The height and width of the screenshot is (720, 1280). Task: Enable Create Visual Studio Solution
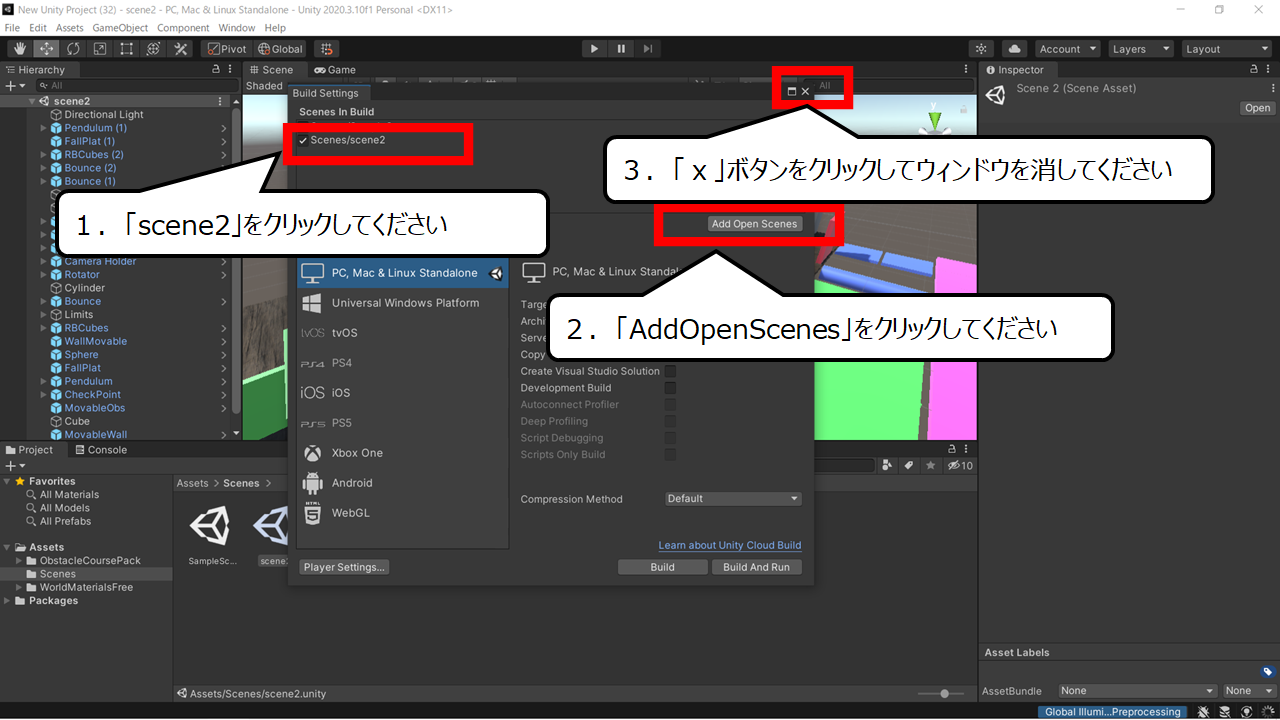click(x=670, y=371)
